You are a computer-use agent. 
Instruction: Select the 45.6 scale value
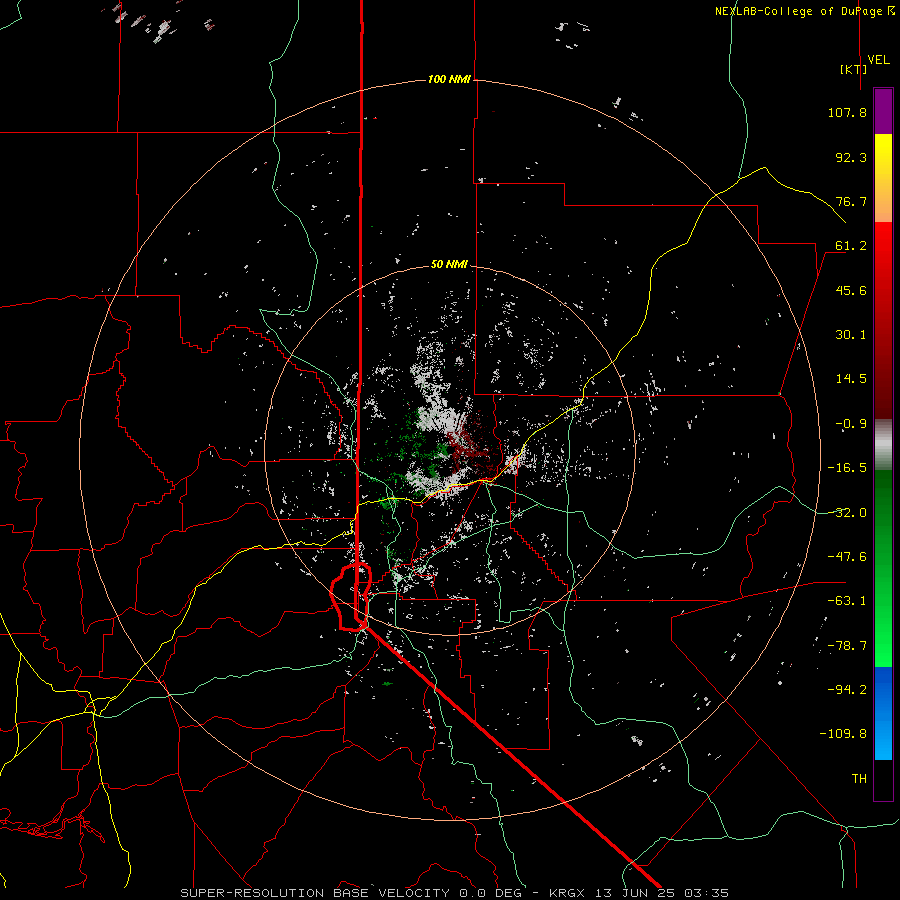click(x=851, y=290)
